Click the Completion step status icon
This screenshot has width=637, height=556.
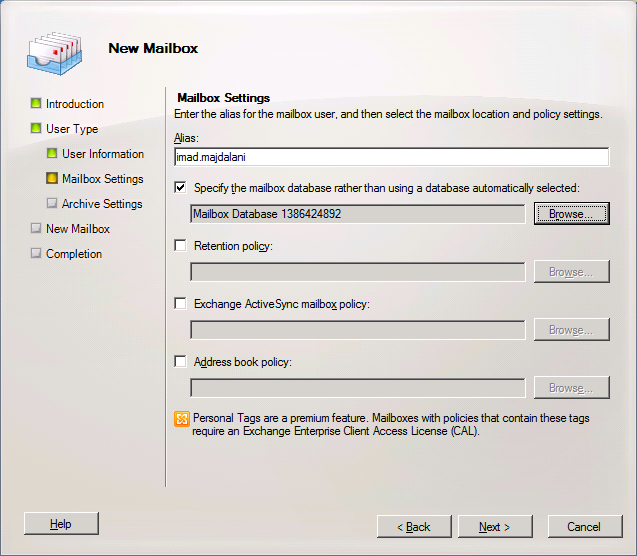tap(36, 254)
